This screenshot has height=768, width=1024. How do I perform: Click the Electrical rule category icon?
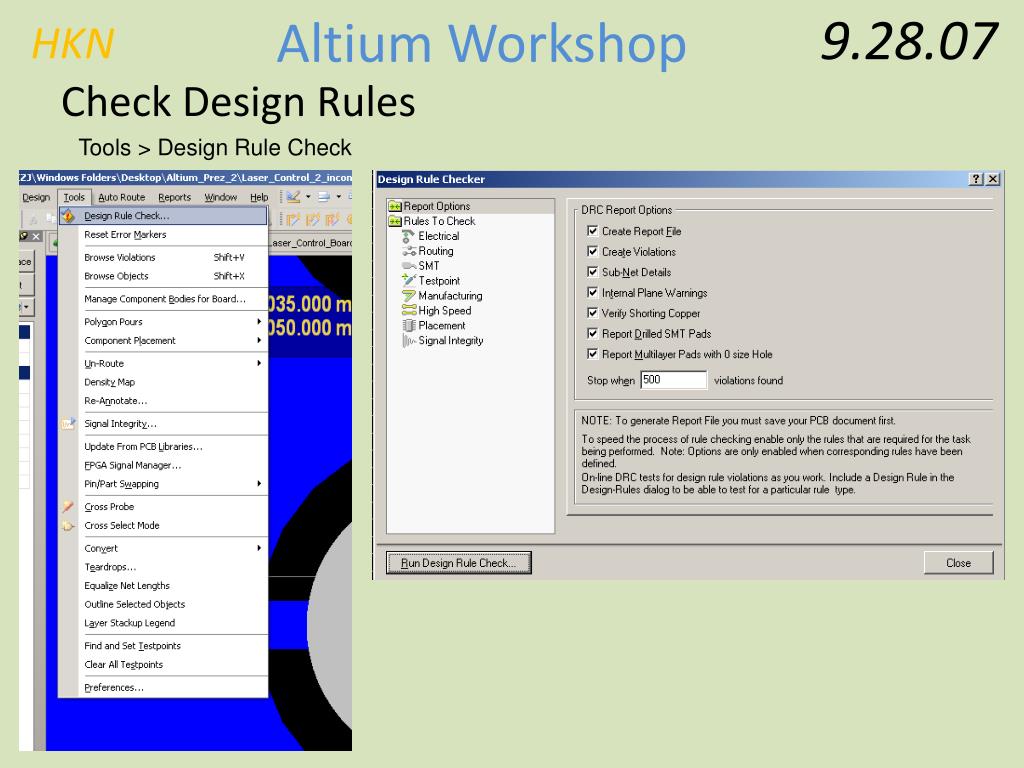(x=409, y=236)
